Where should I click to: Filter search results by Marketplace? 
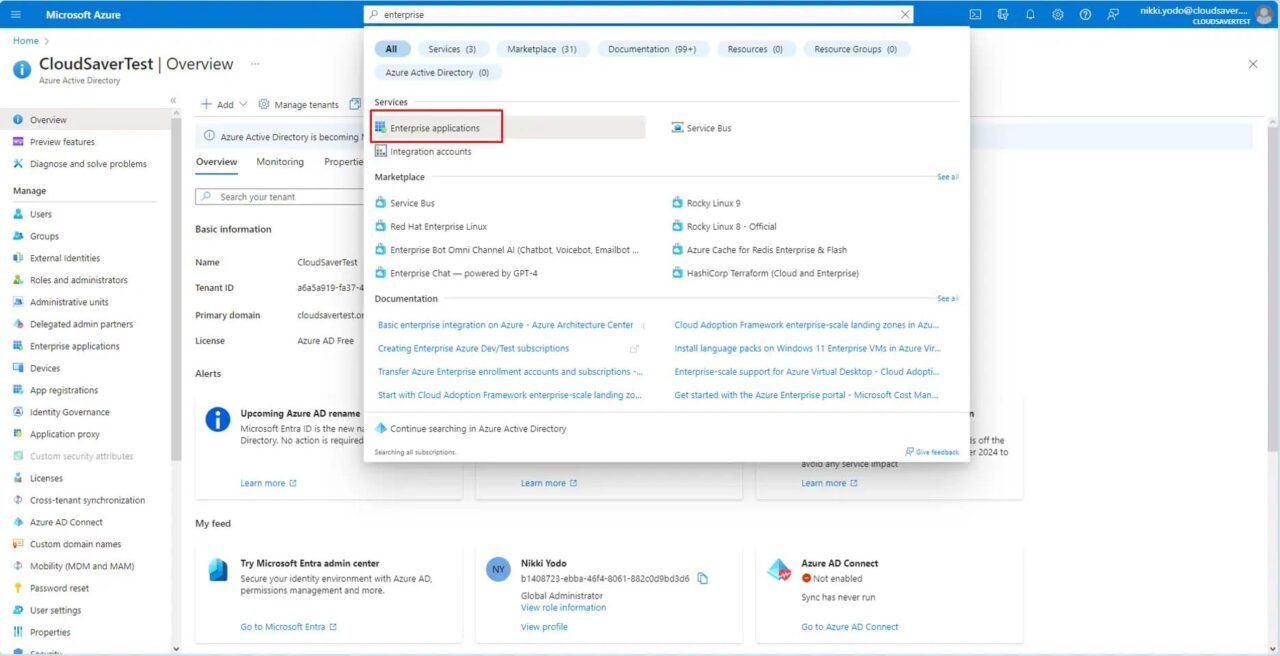543,48
